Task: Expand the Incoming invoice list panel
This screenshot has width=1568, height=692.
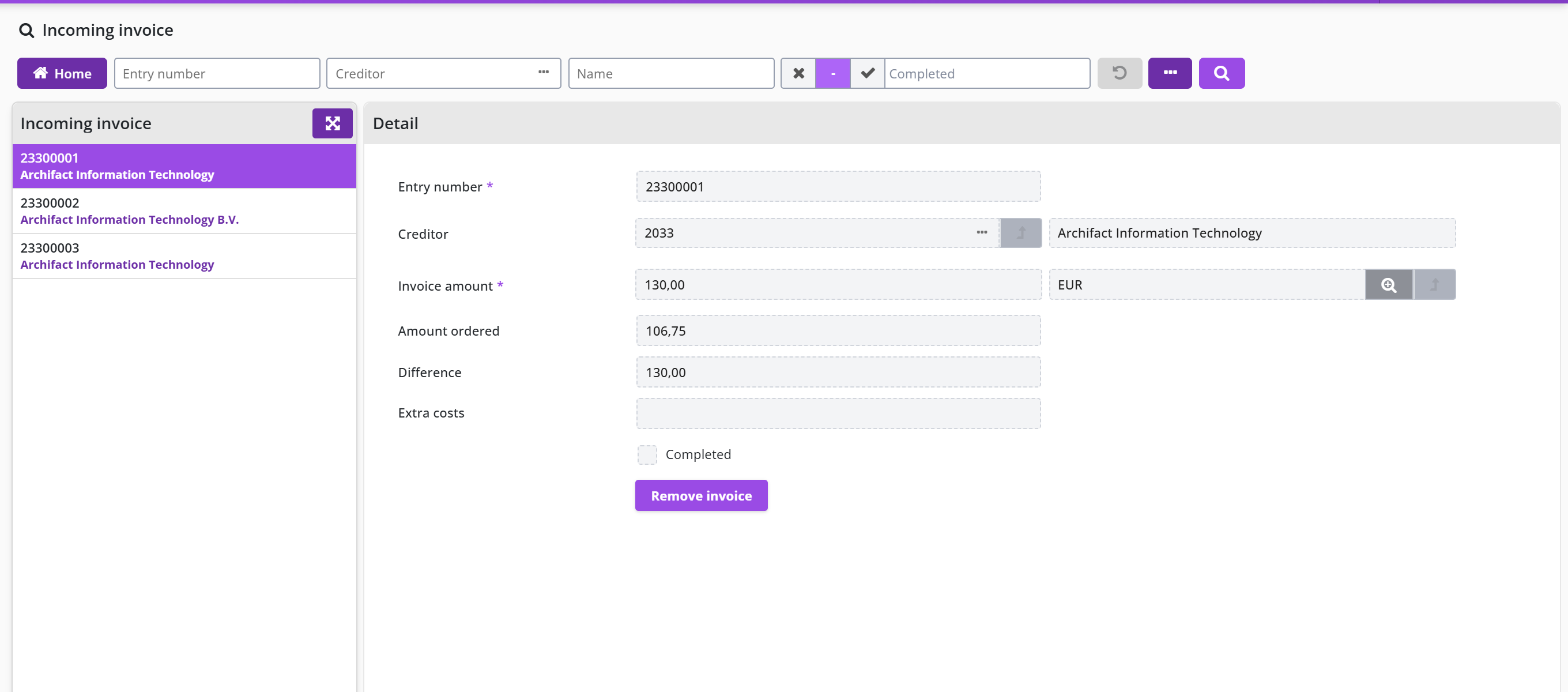Action: [x=333, y=123]
